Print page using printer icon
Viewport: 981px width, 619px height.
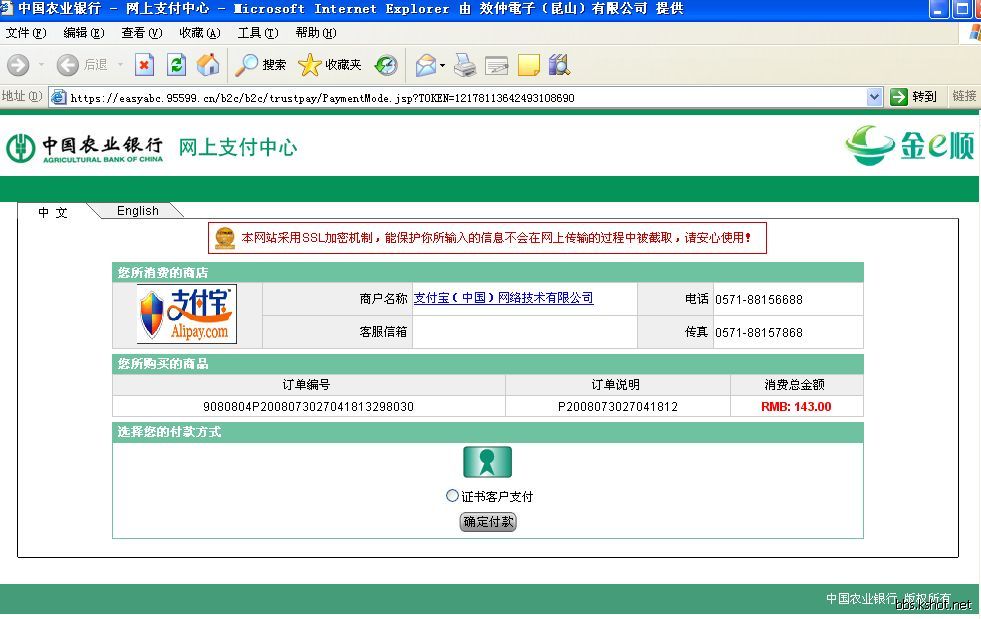tap(465, 64)
